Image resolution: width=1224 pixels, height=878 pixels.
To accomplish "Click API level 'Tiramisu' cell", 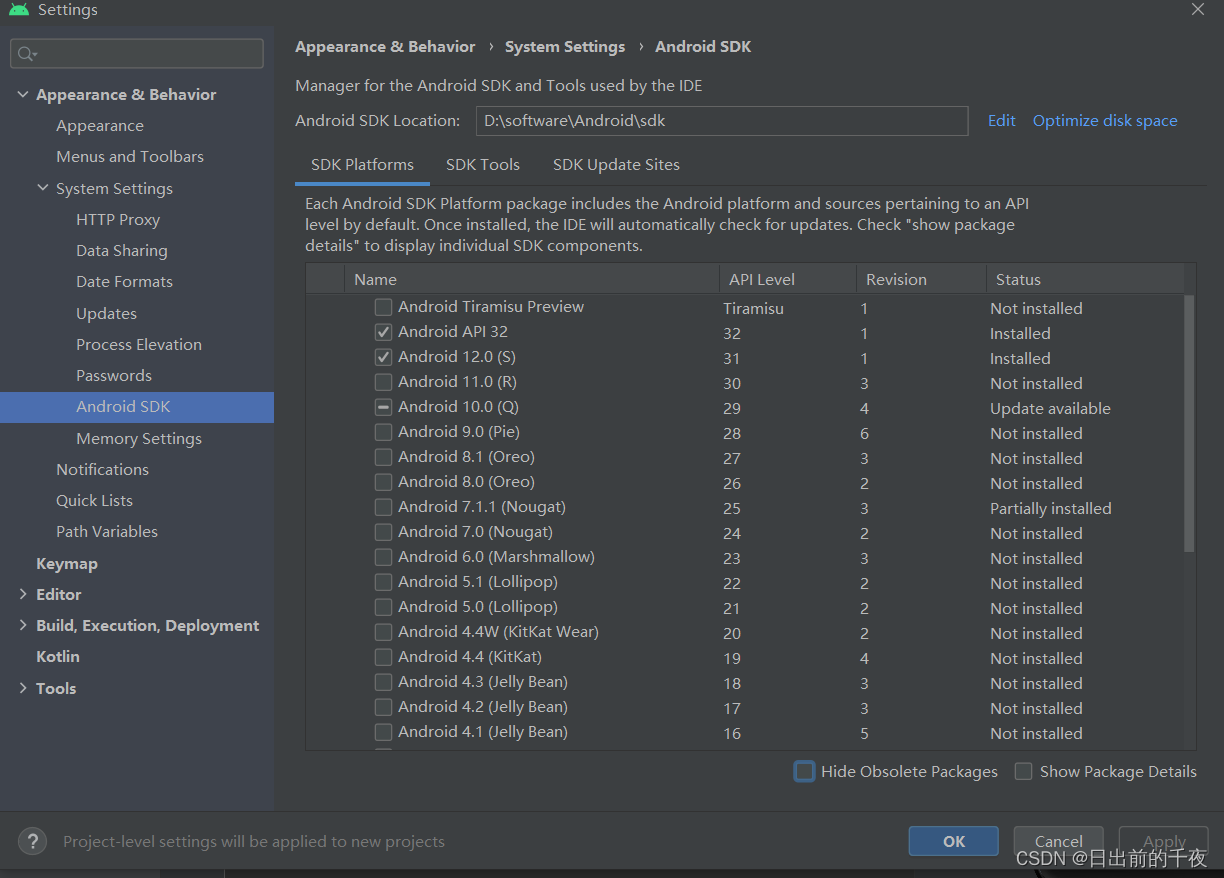I will pos(754,308).
